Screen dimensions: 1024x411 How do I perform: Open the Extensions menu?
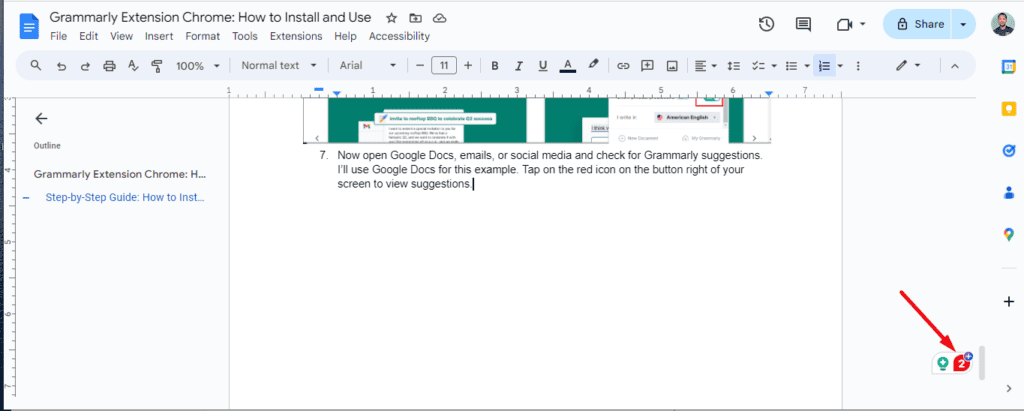pos(296,37)
